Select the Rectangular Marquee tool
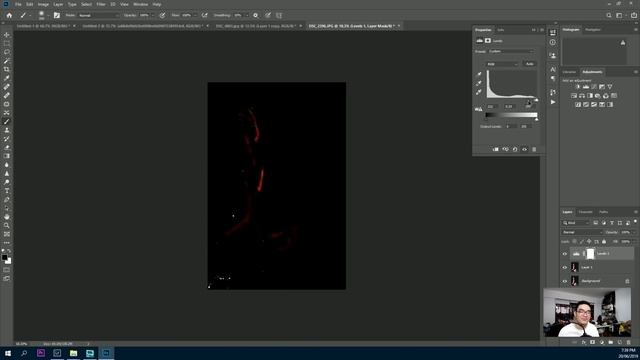This screenshot has height=360, width=640. pos(7,43)
